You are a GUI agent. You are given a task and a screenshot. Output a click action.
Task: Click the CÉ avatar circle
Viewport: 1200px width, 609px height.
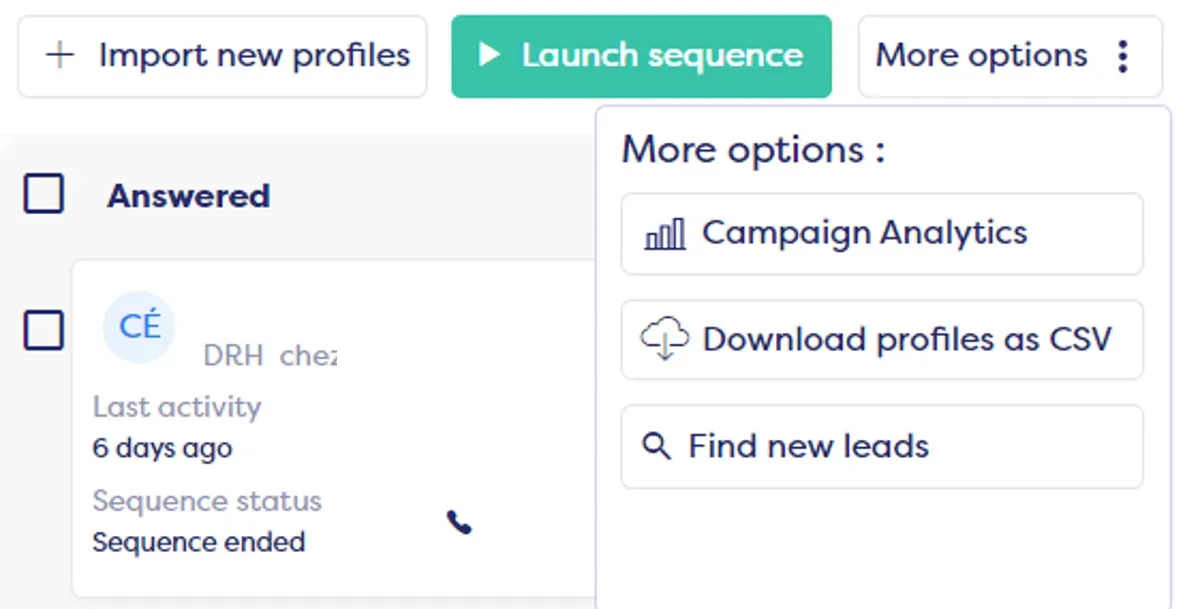137,326
